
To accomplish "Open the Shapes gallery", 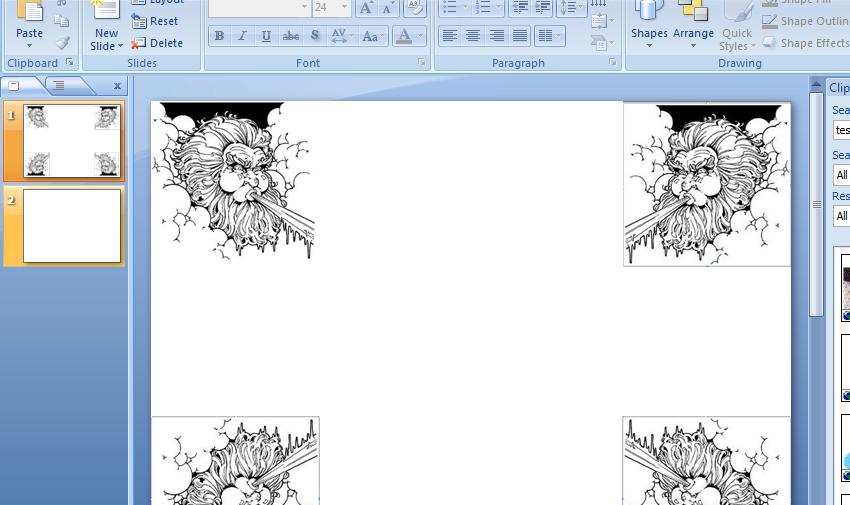I will pos(649,24).
